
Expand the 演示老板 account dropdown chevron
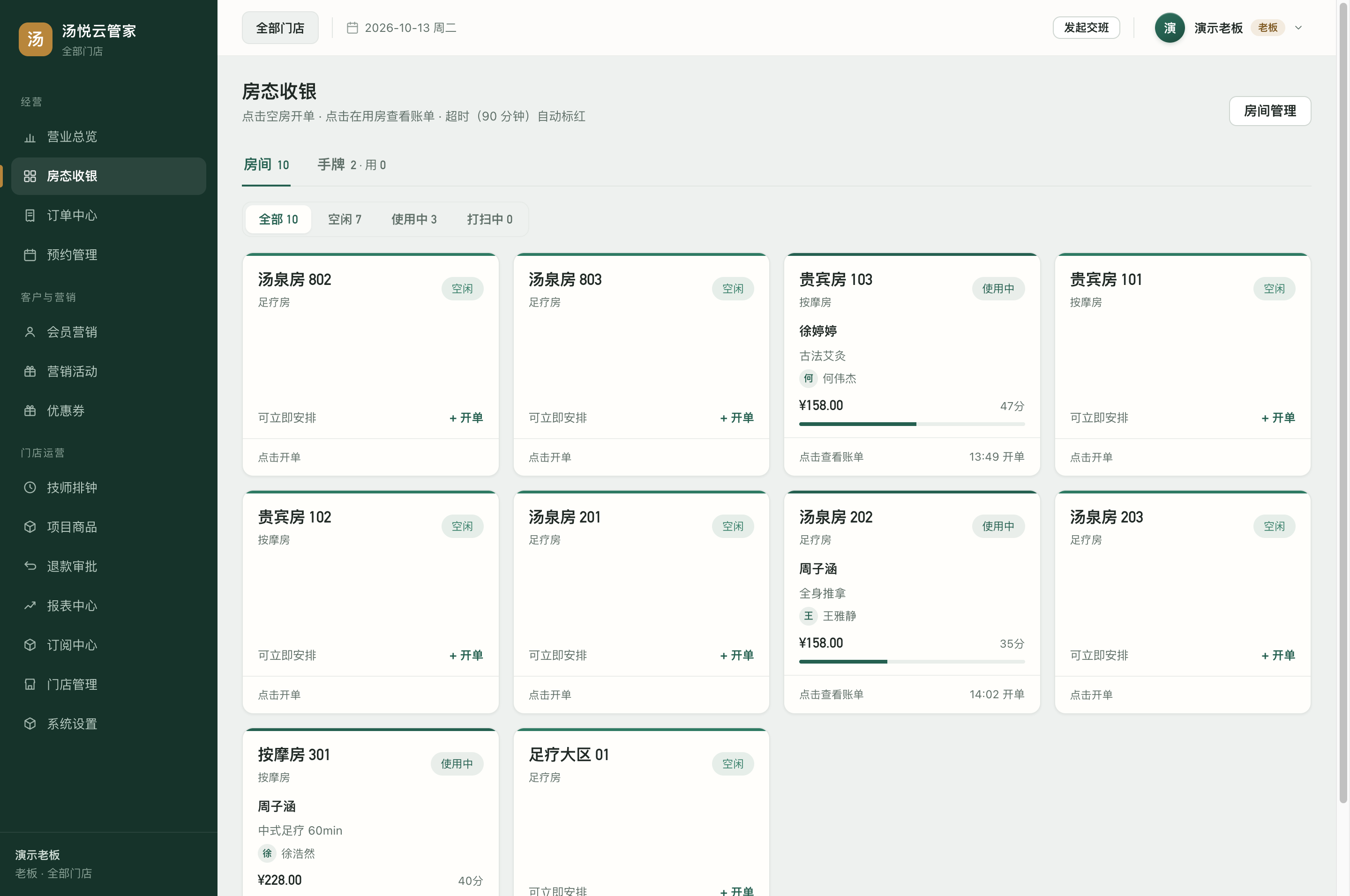click(1298, 28)
